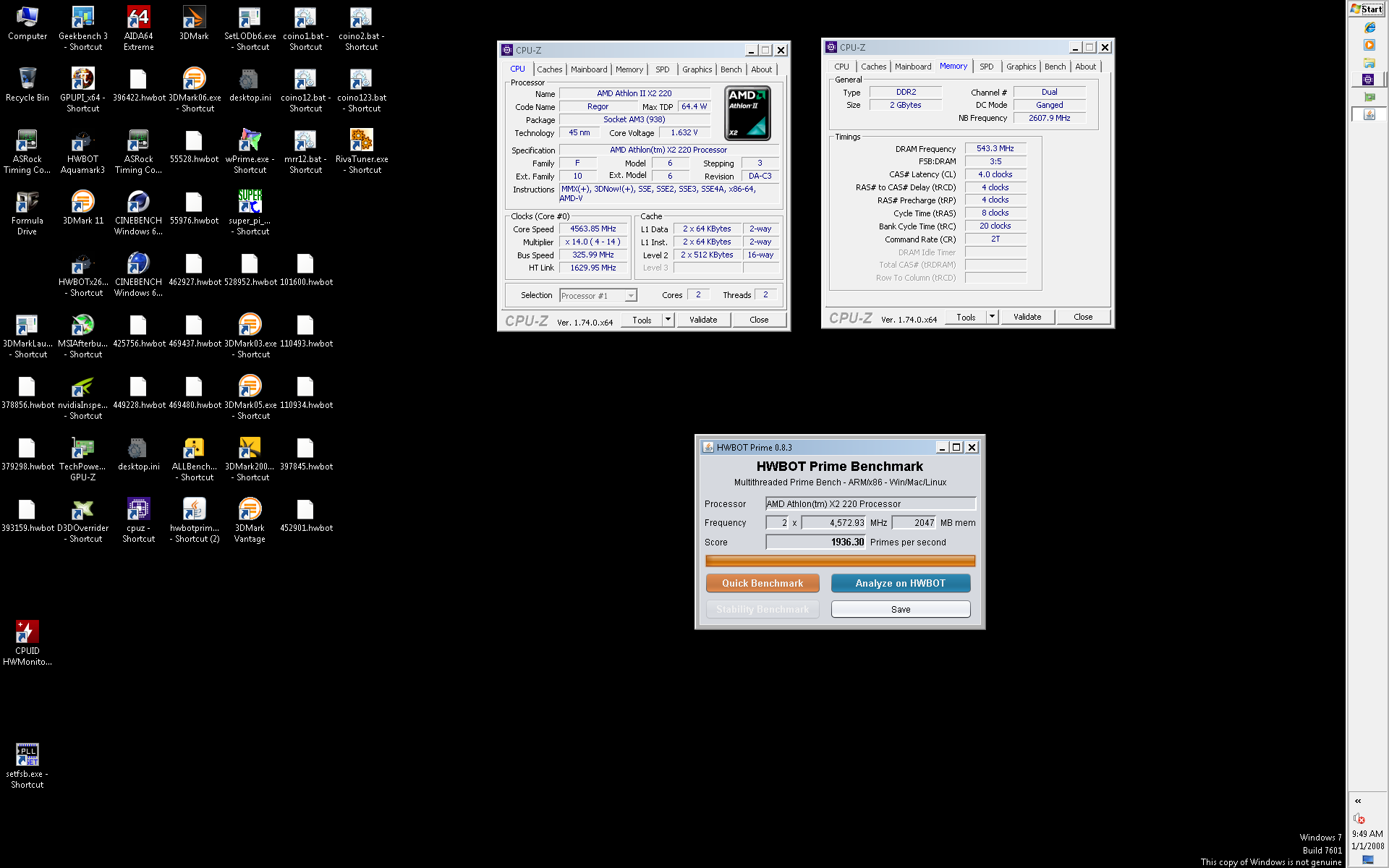Click Validate in Memory CPU-Z window
1389x868 pixels.
(1027, 317)
